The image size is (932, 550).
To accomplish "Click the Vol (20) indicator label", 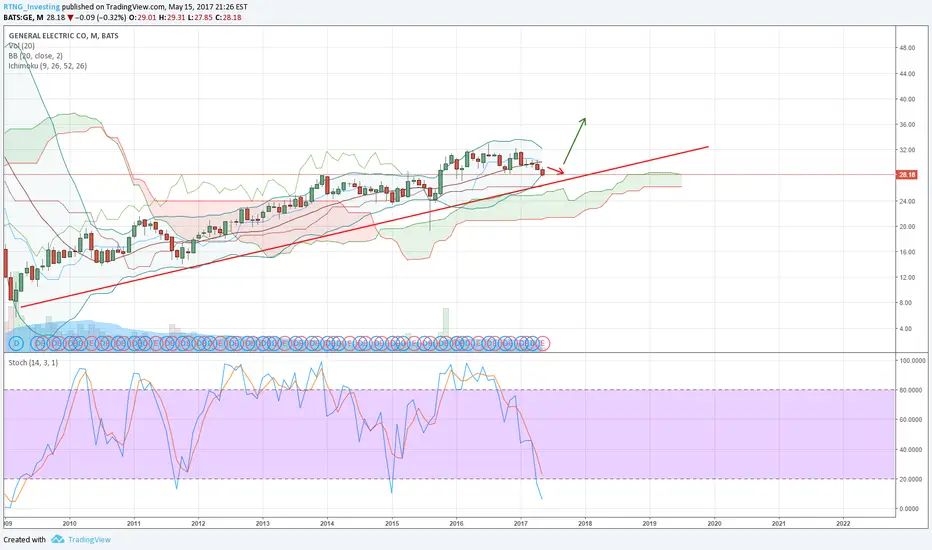I will 21,46.
